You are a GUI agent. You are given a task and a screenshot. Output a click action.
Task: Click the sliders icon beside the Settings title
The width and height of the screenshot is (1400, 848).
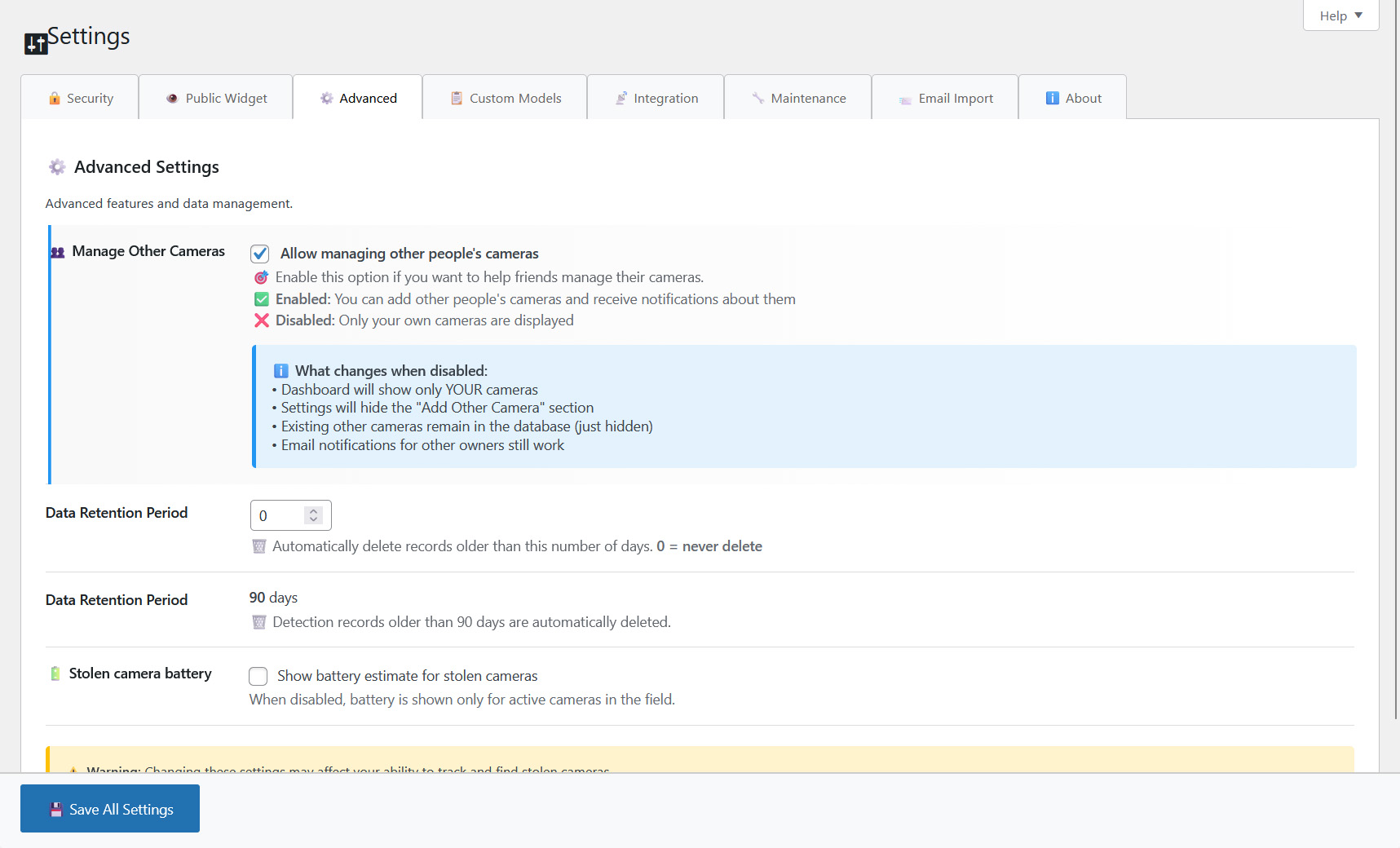tap(34, 43)
